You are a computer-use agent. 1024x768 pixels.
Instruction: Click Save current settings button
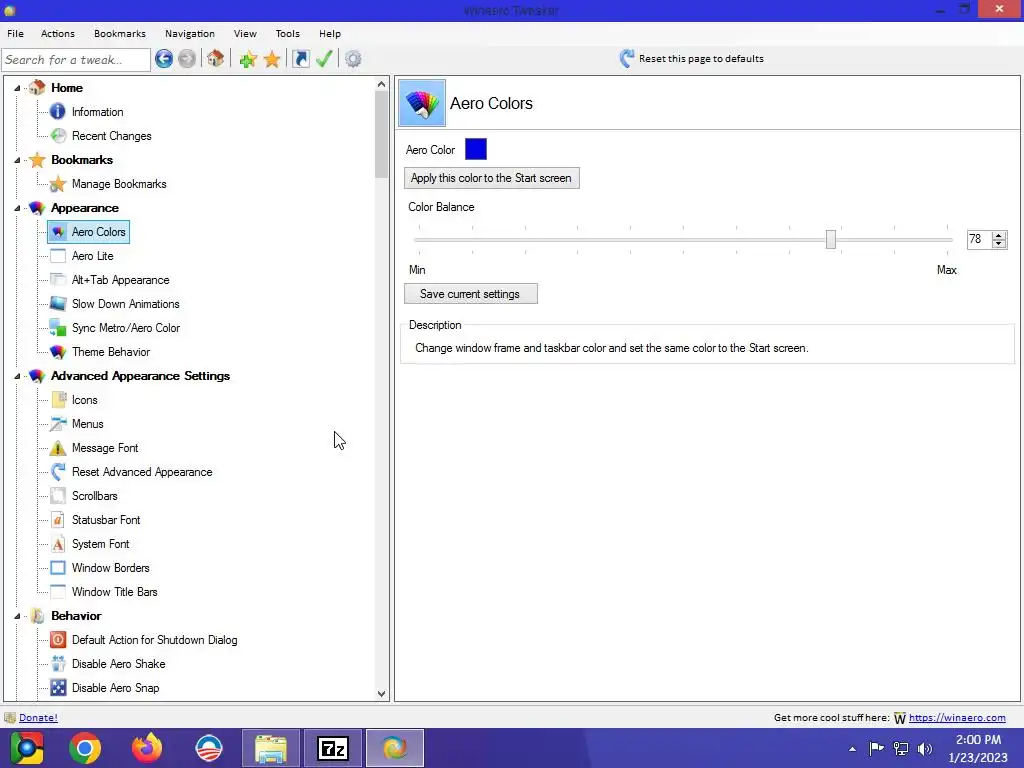[470, 294]
